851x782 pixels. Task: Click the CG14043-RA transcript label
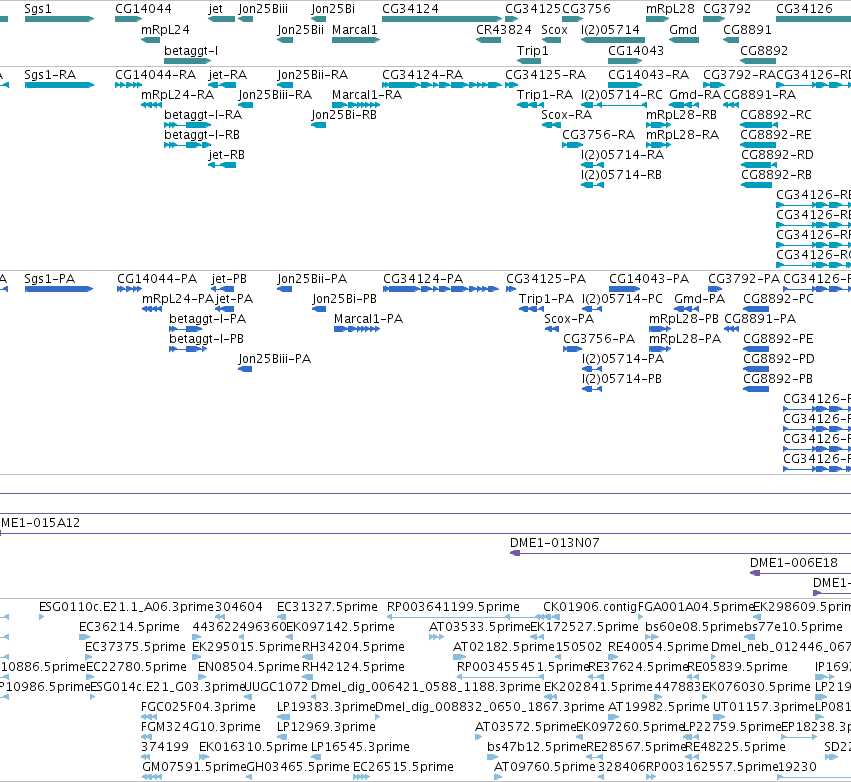tap(648, 75)
